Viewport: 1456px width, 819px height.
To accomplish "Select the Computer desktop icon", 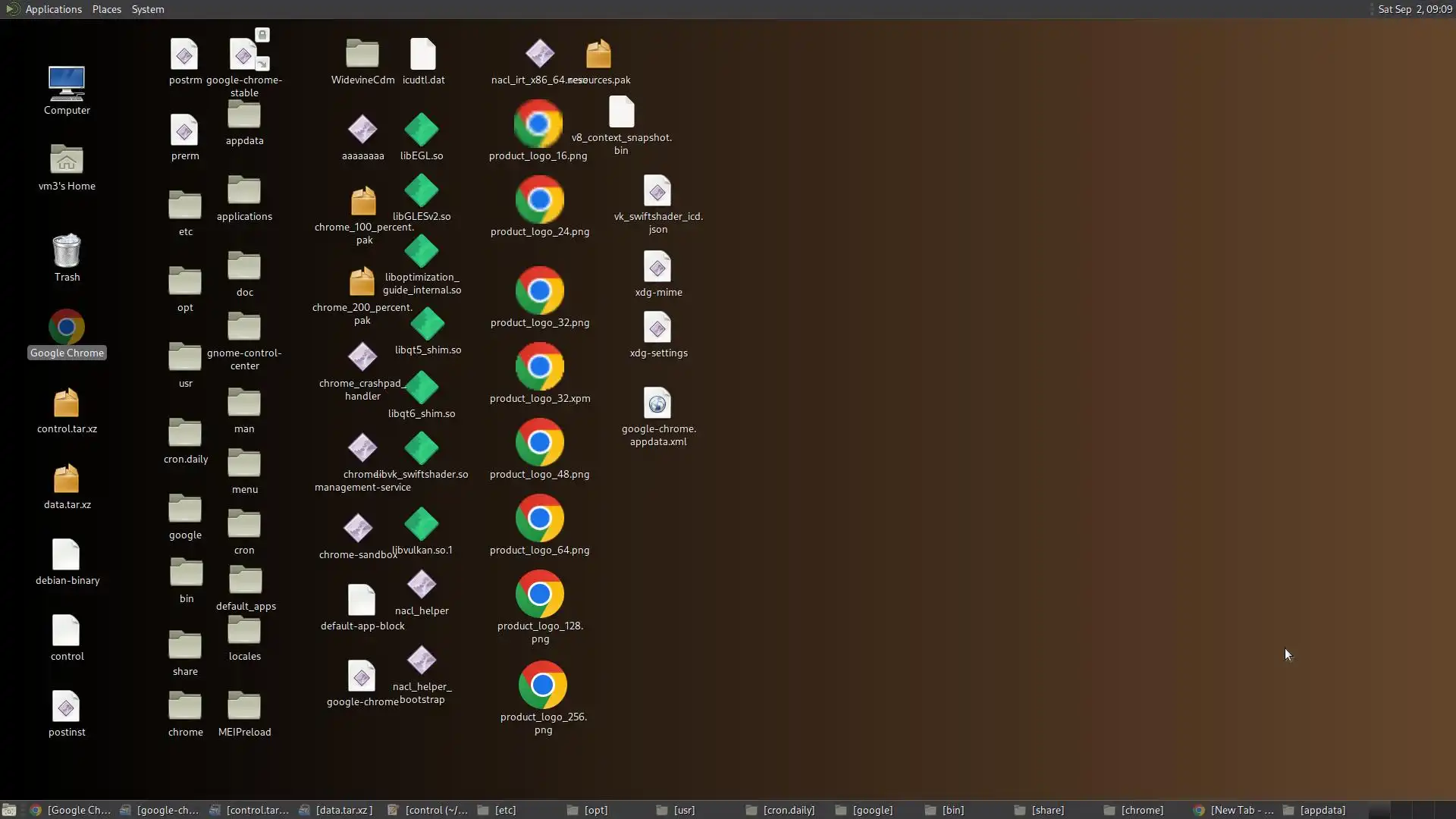I will click(67, 83).
